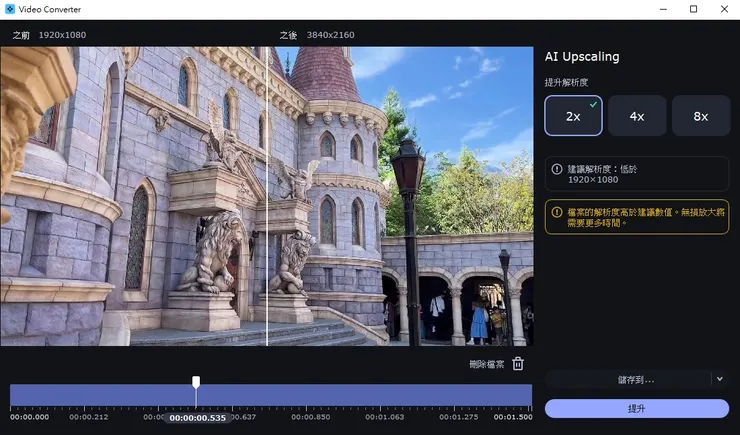The height and width of the screenshot is (435, 740).
Task: Click the purple timeline track bar
Action: tap(271, 395)
